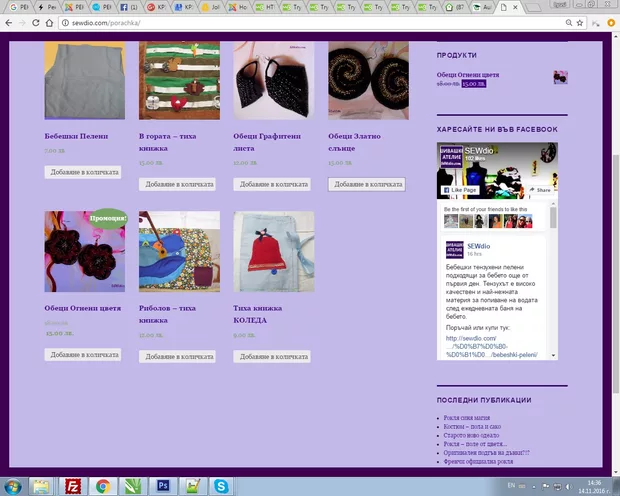Open the Риболов – тиха книжка image
Screen dimensions: 620x496
[180, 252]
